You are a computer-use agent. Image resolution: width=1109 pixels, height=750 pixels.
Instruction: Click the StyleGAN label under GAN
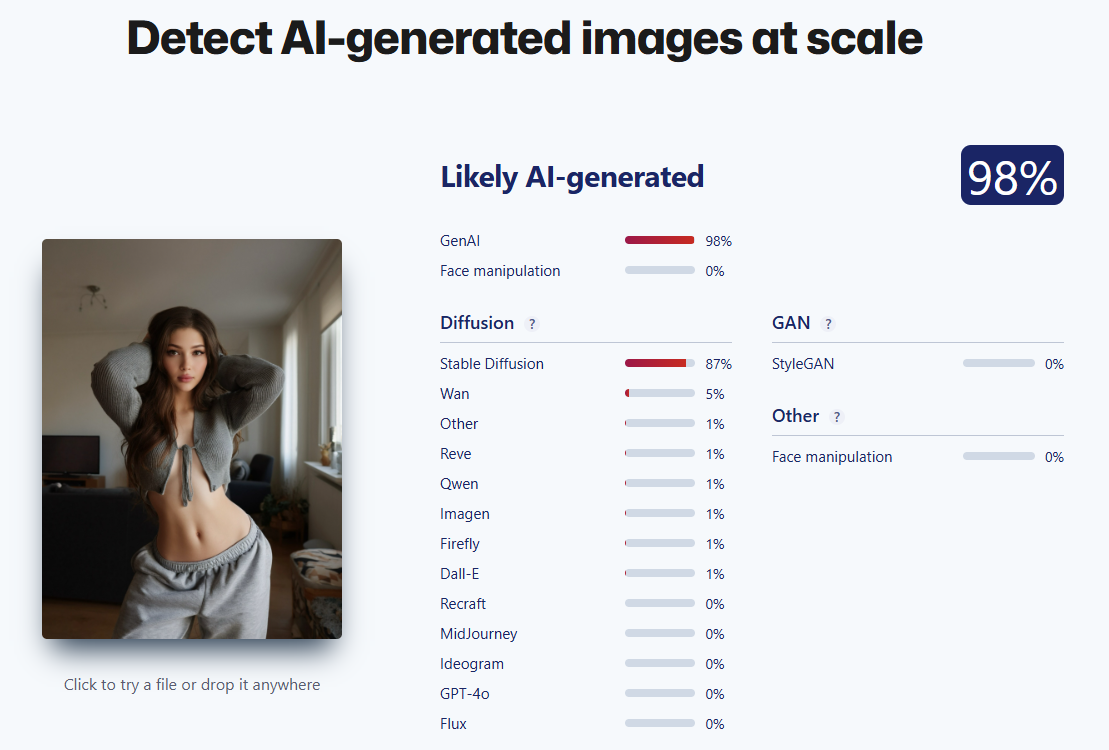pyautogui.click(x=803, y=364)
